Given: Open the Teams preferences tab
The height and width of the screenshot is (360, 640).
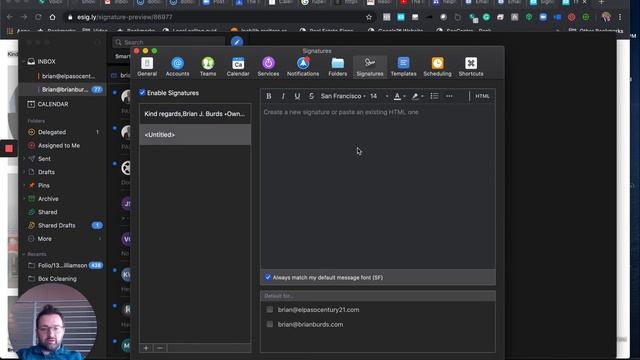Looking at the screenshot, I should [208, 67].
